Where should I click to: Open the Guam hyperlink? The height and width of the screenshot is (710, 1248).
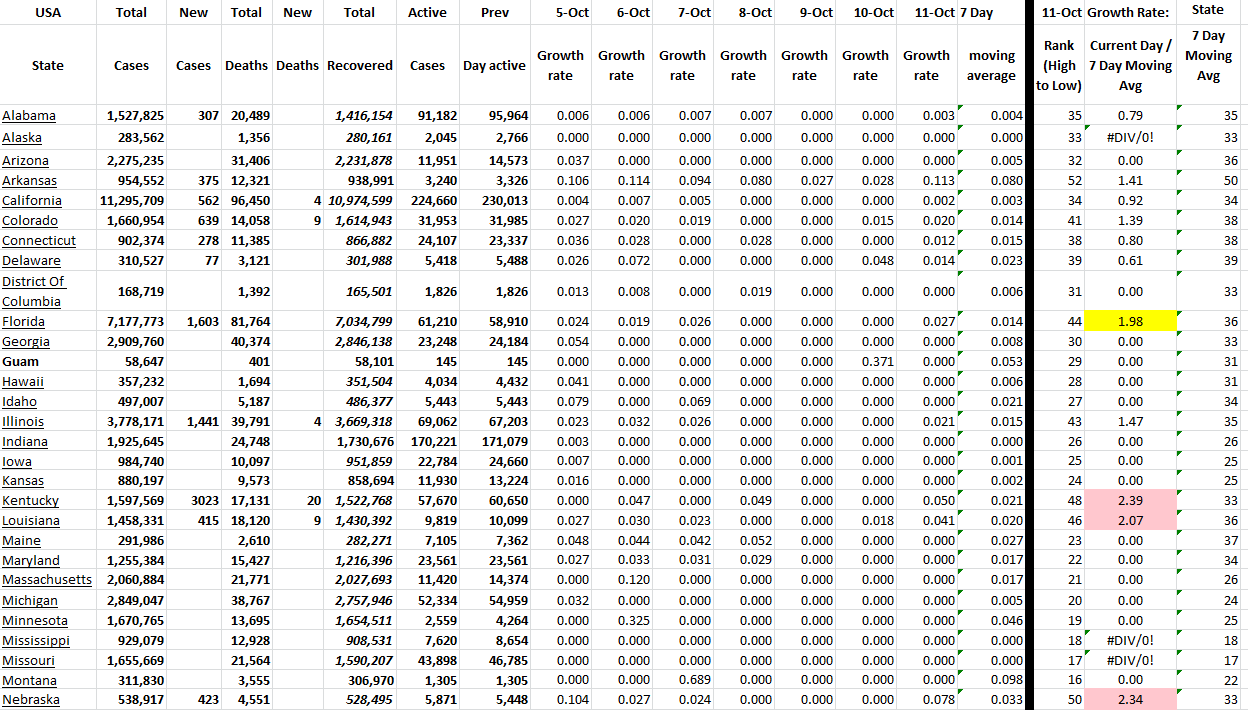[20, 361]
